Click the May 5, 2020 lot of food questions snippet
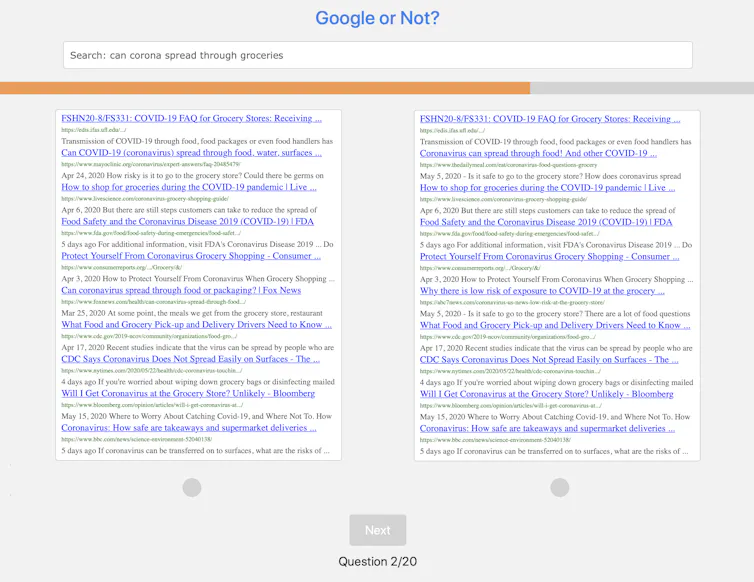754x582 pixels. pyautogui.click(x=555, y=313)
